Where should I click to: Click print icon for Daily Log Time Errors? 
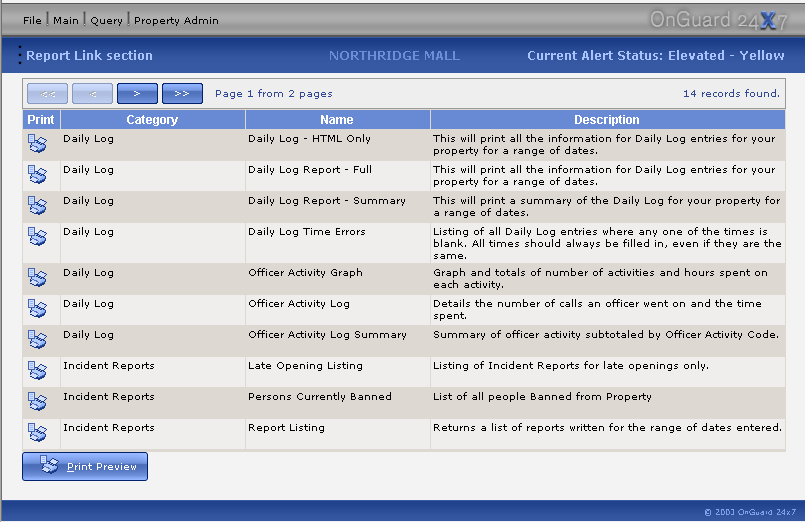(37, 237)
